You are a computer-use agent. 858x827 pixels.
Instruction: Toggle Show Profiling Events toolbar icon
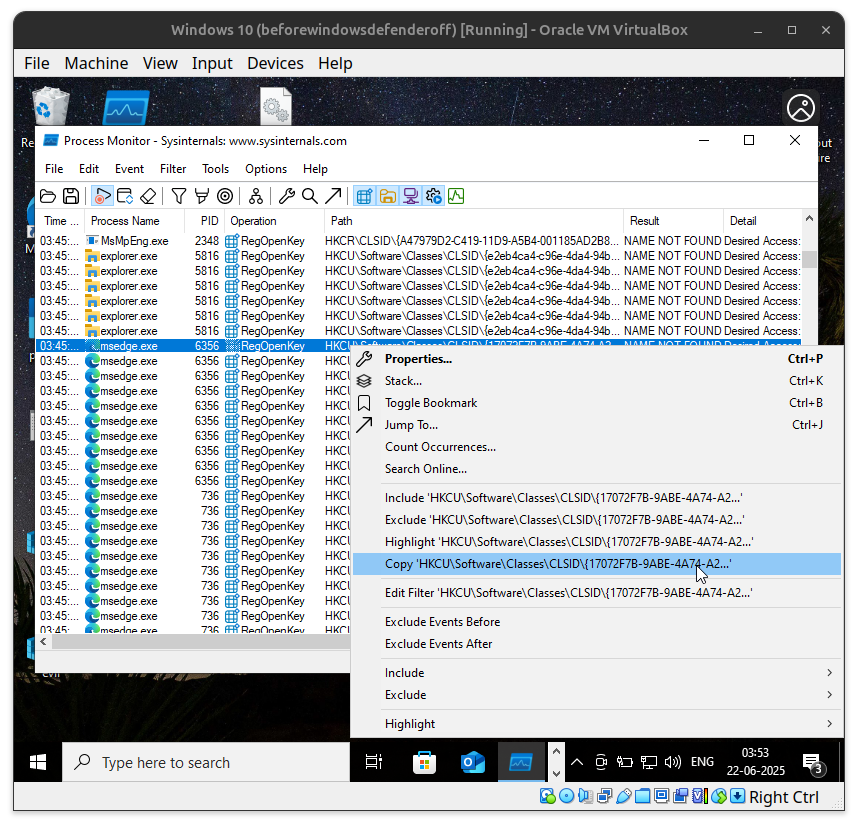(456, 196)
